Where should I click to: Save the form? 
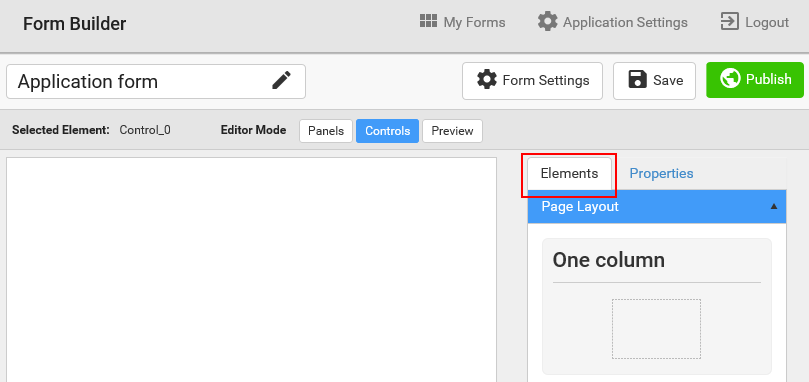coord(654,81)
